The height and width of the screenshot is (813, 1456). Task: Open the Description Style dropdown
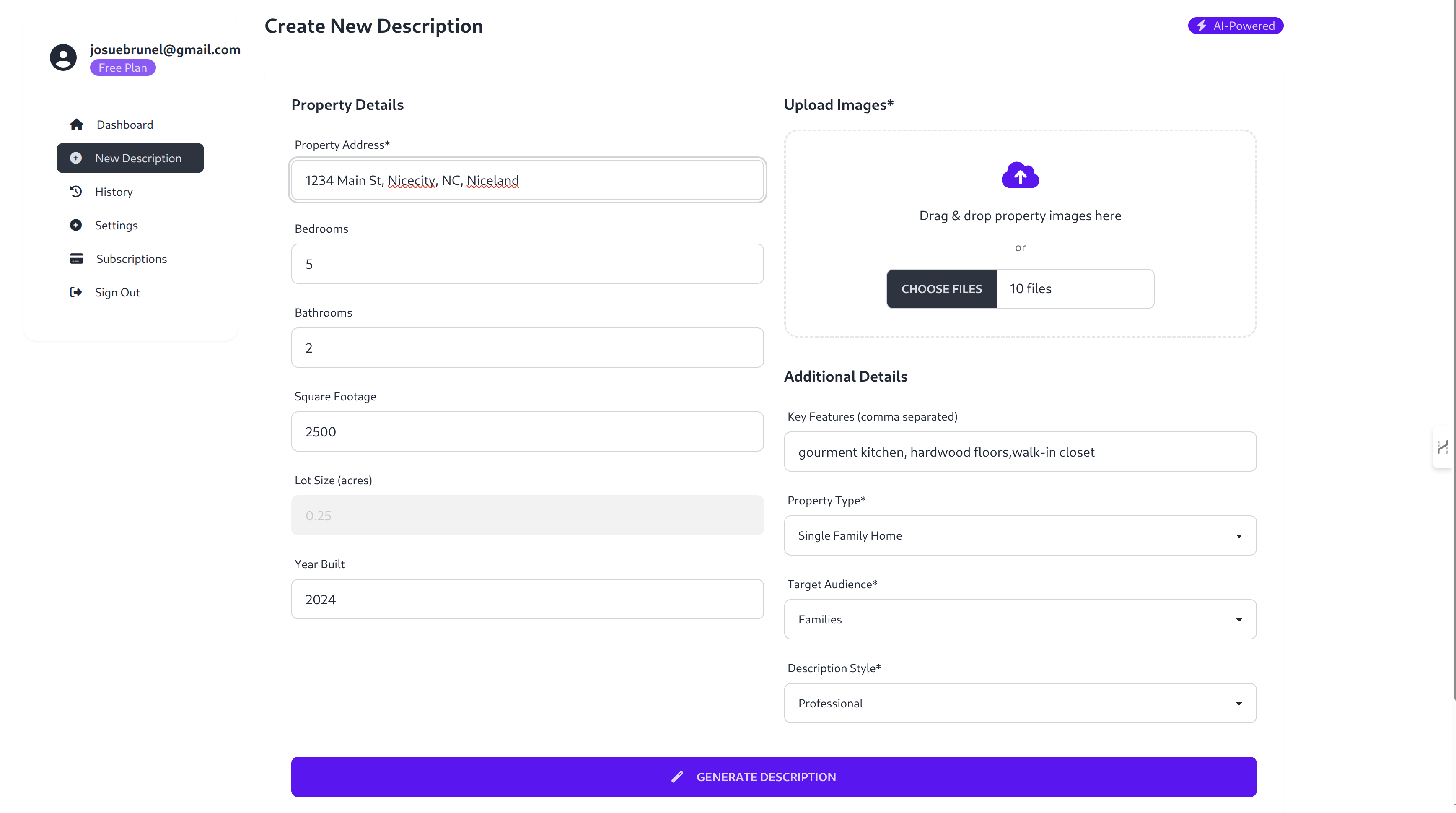point(1020,703)
